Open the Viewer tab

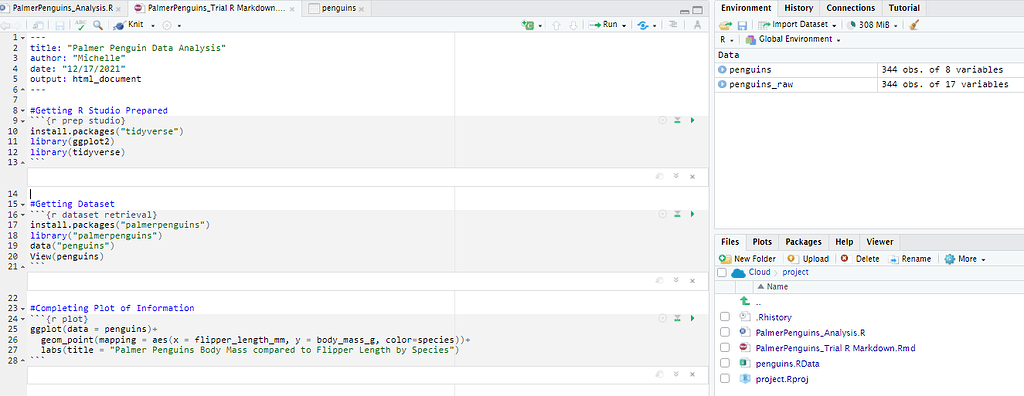click(x=879, y=242)
